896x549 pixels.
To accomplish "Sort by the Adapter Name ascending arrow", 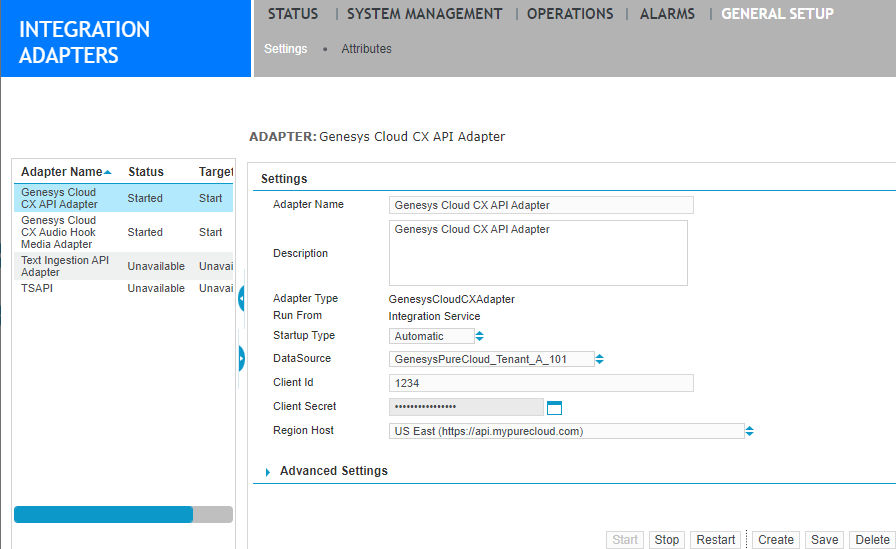I will click(x=107, y=172).
